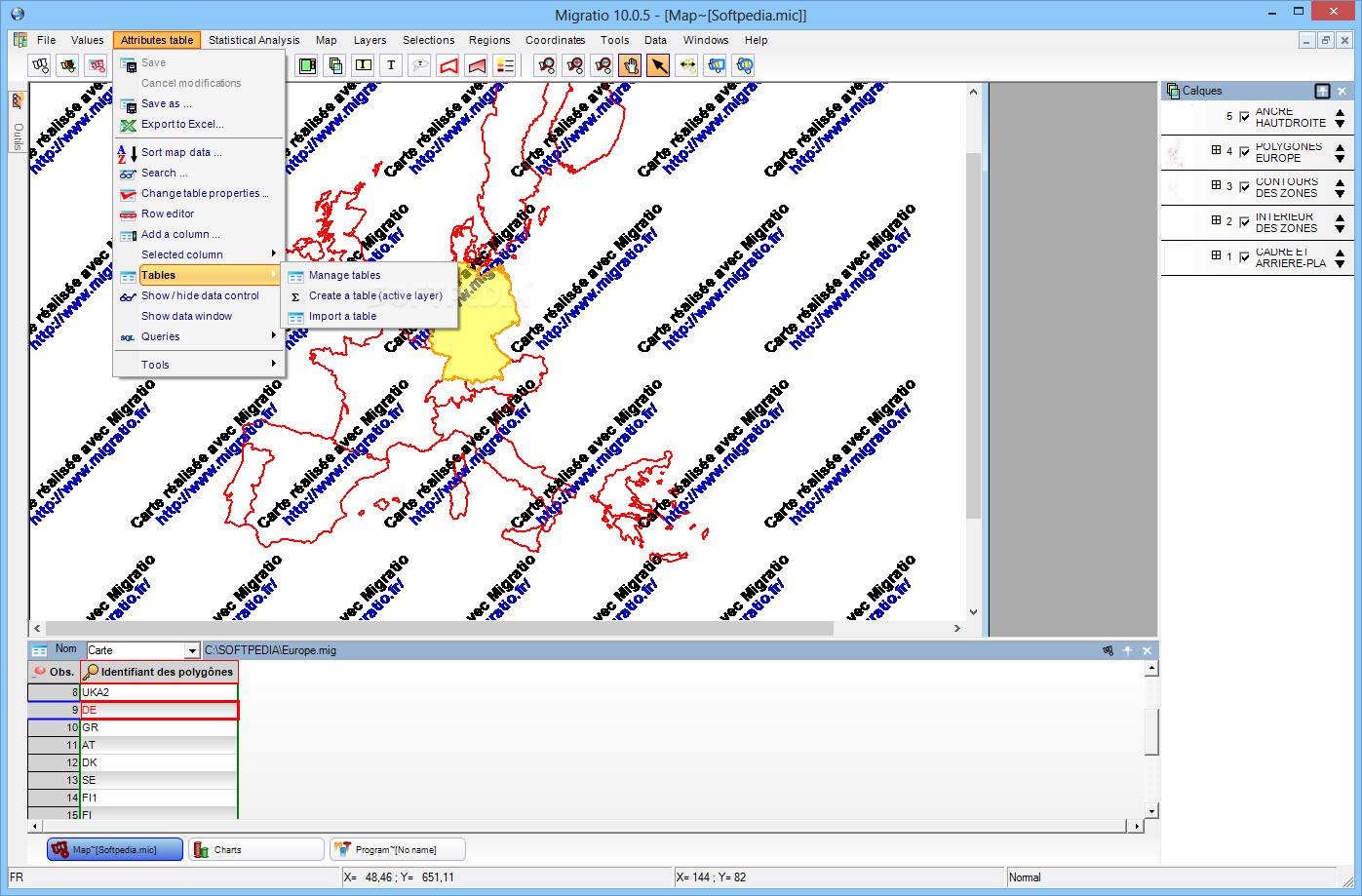Choose Add a column …
The height and width of the screenshot is (896, 1362).
(199, 234)
